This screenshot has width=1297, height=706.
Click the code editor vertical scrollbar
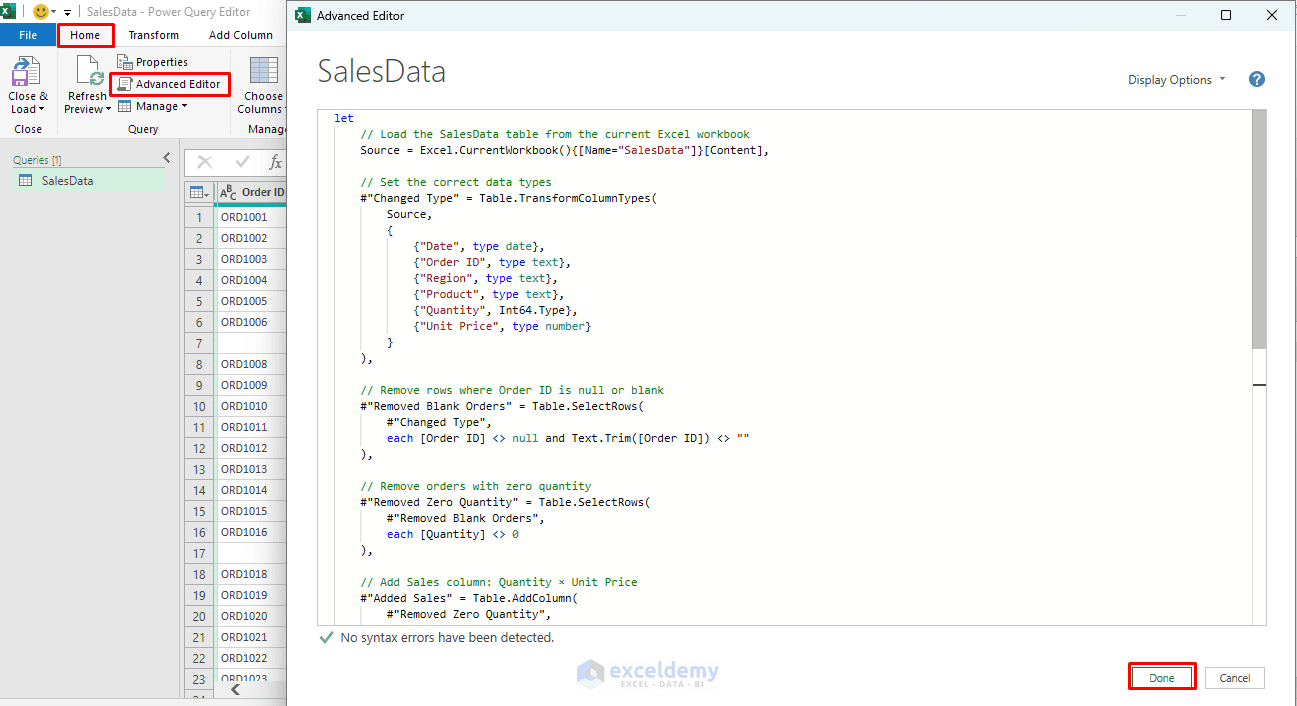1259,230
